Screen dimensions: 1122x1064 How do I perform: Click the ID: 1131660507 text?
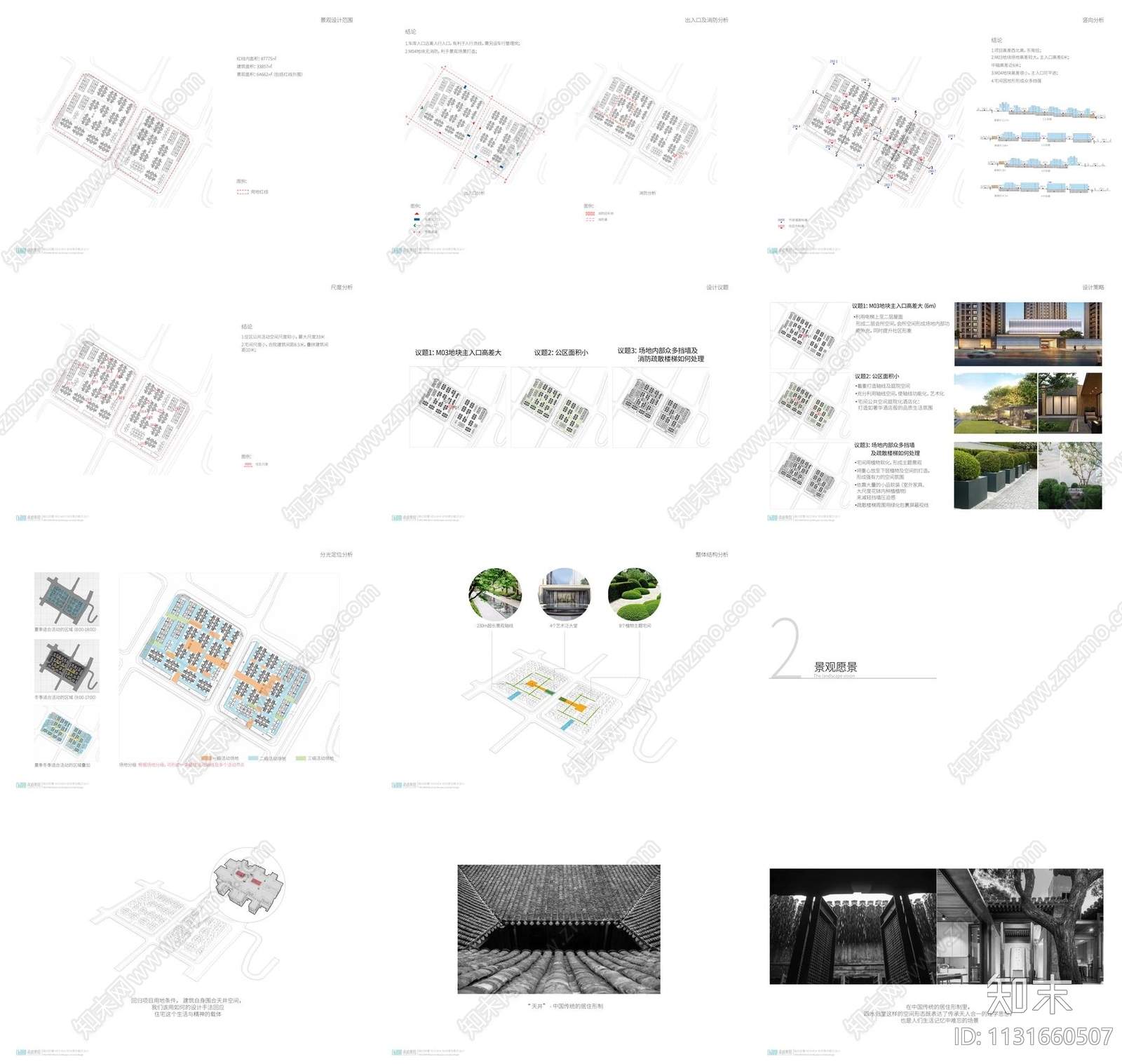point(1033,1037)
